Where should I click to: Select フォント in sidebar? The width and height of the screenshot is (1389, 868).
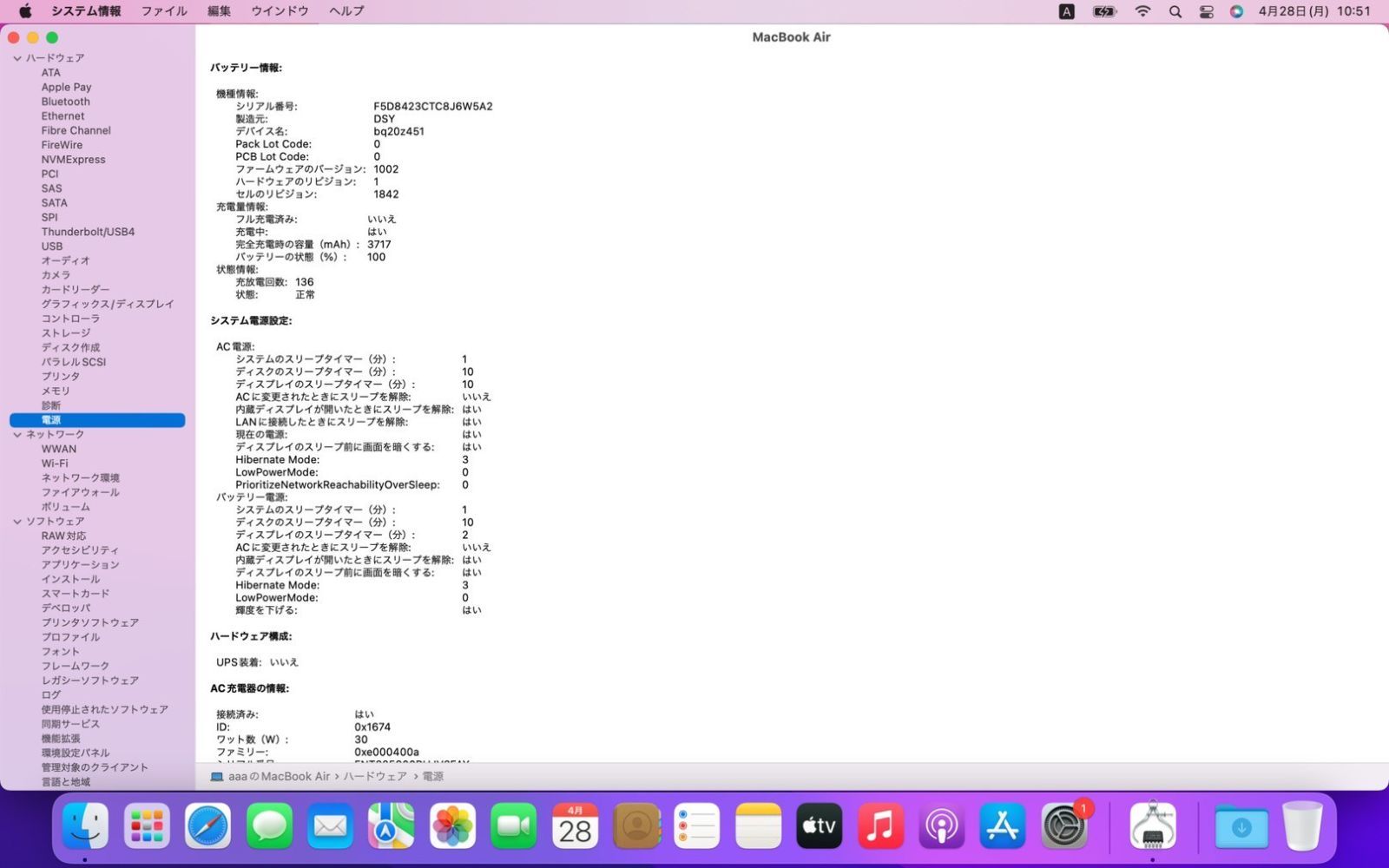pos(61,652)
